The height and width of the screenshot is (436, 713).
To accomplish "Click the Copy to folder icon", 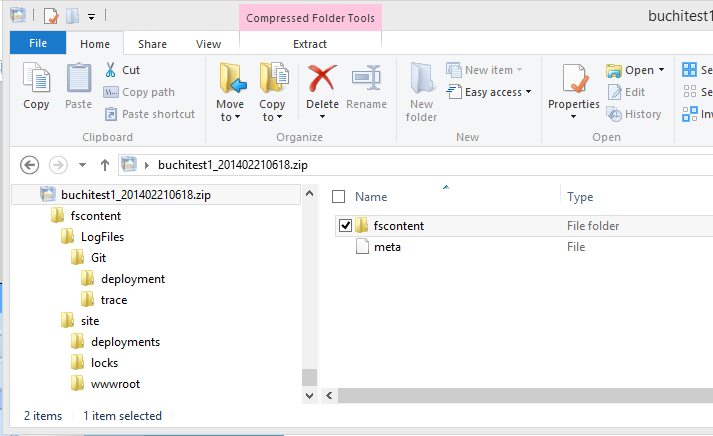I will pos(274,78).
